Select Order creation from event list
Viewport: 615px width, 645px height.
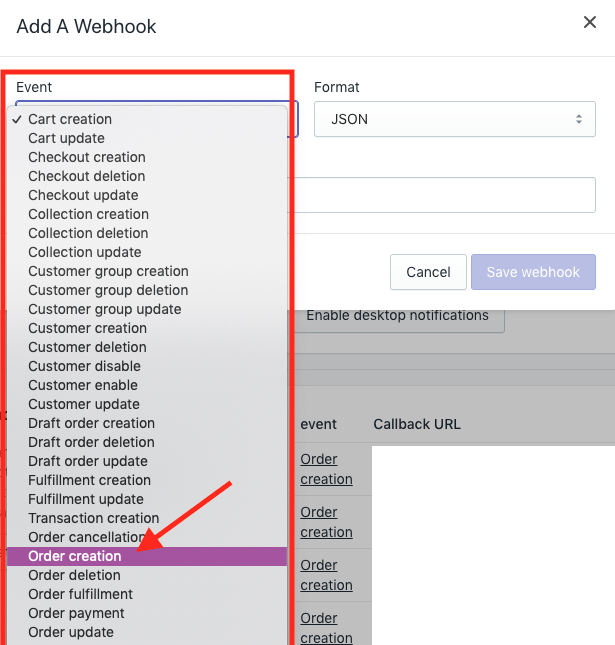[147, 556]
